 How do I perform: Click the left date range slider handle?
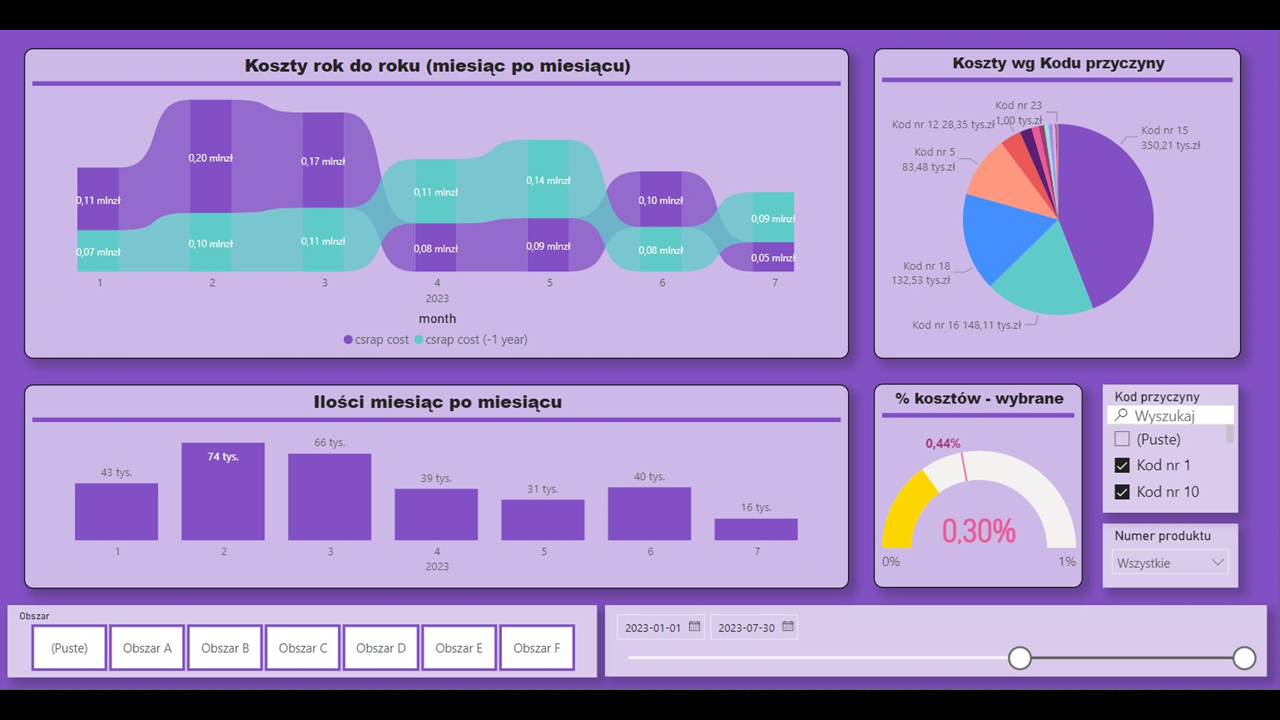click(x=1019, y=658)
